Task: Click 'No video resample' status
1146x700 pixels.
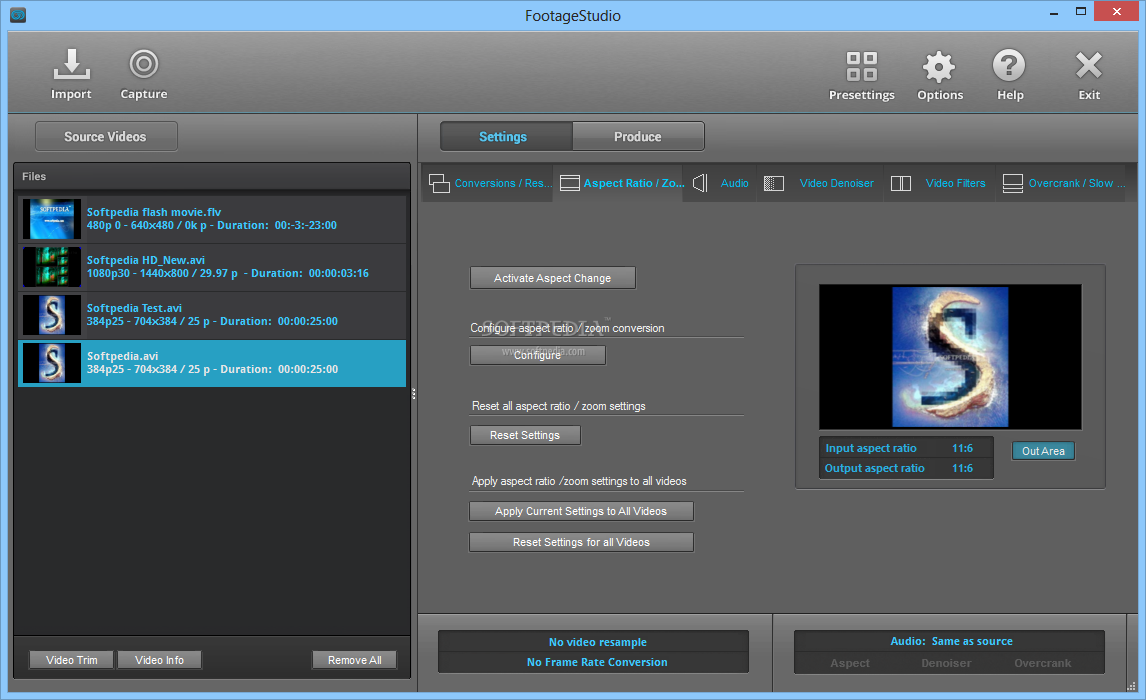Action: click(597, 642)
